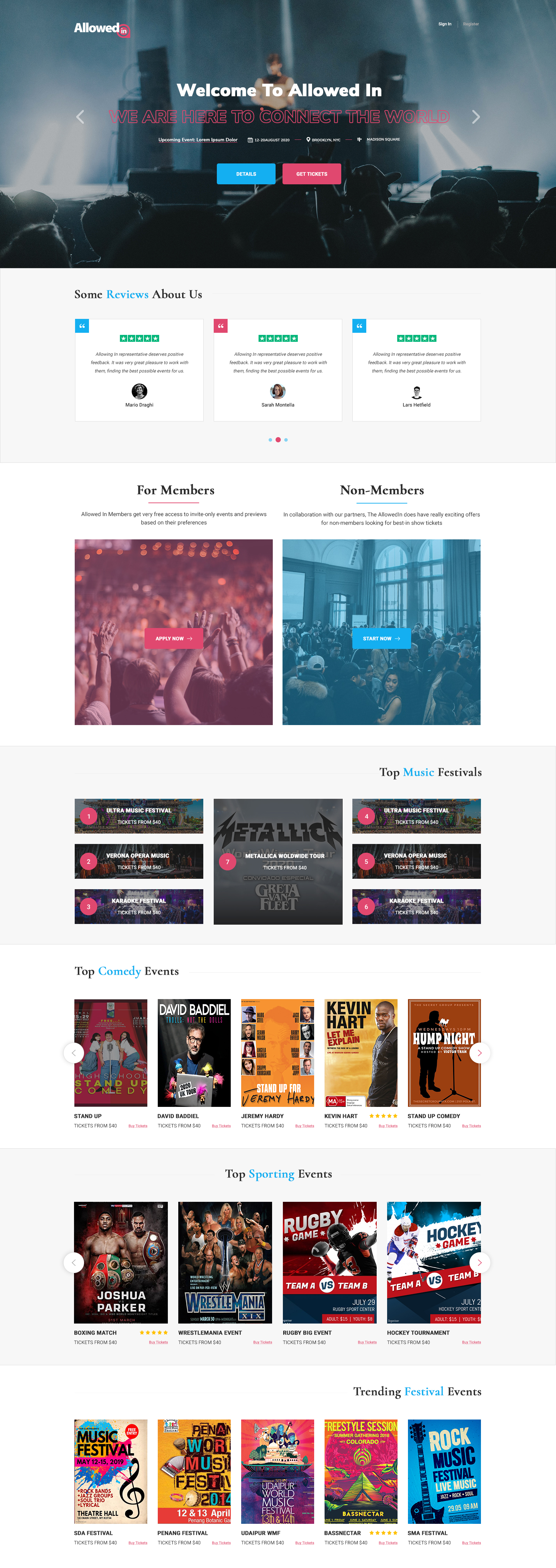
Task: Select the first reviews pagination dot
Action: tap(270, 440)
